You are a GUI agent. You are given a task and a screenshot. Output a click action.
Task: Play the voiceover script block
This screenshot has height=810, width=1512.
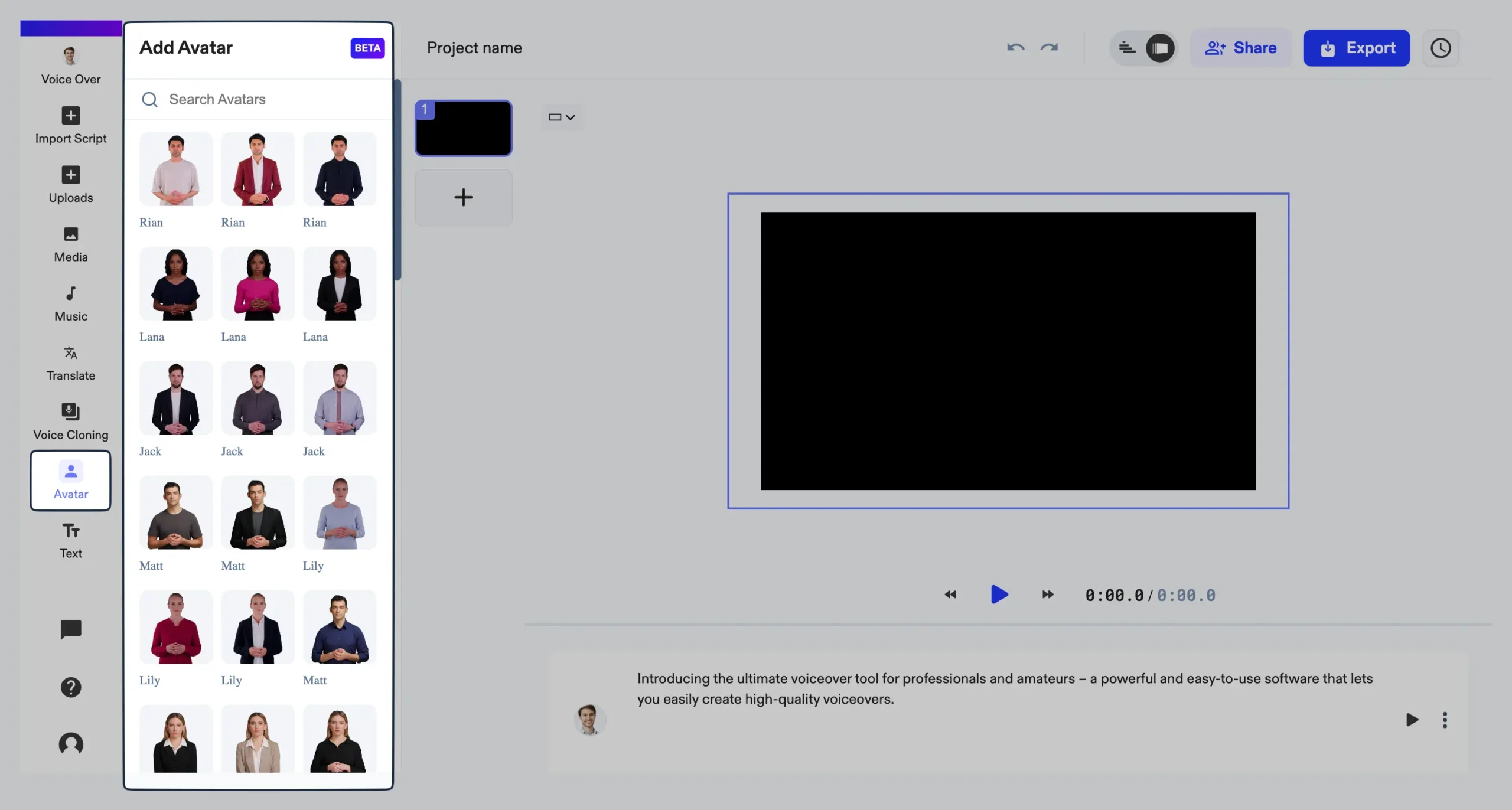[x=1412, y=720]
